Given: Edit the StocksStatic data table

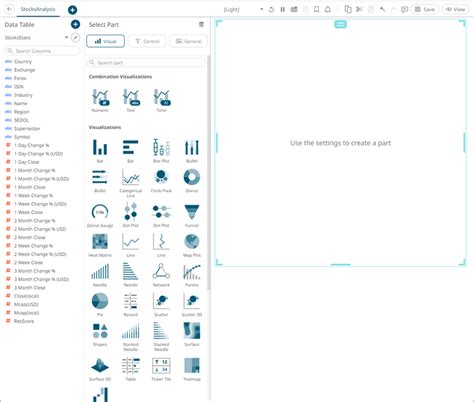Looking at the screenshot, I should point(76,38).
